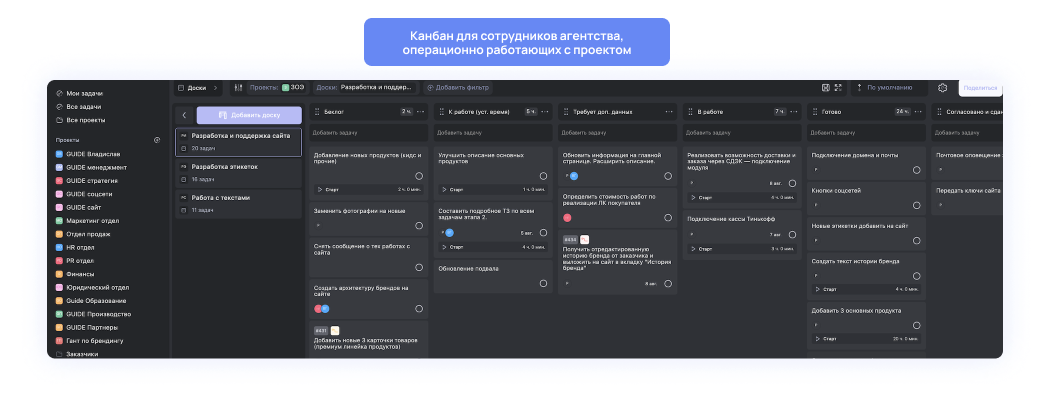1050x394 pixels.
Task: Click the Финансы orange color square
Action: coord(60,274)
